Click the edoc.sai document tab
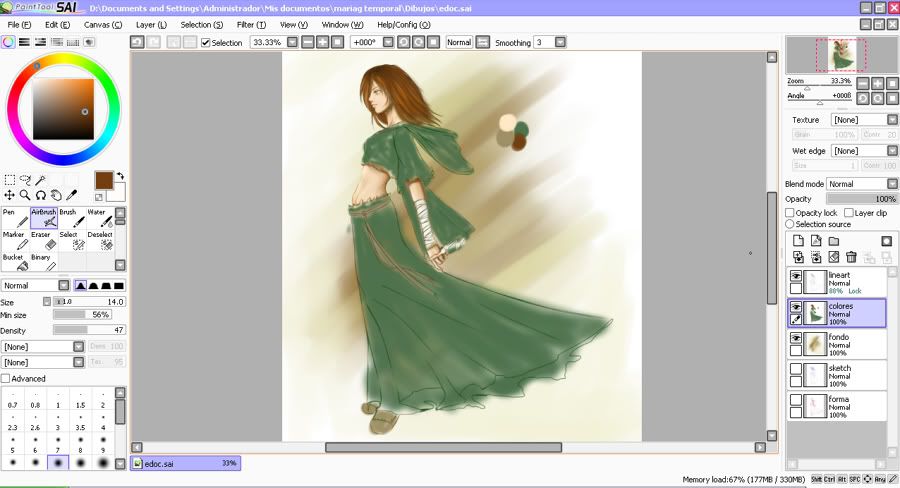The width and height of the screenshot is (900, 488). tap(185, 463)
